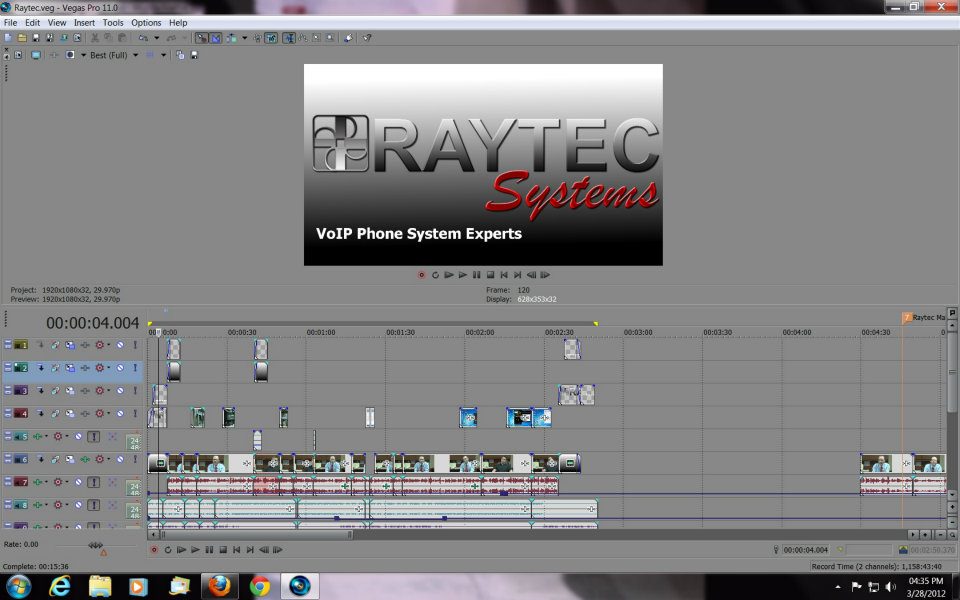Viewport: 960px width, 600px height.
Task: Open Auto Ripple mode dropdown arrow
Action: click(x=245, y=38)
